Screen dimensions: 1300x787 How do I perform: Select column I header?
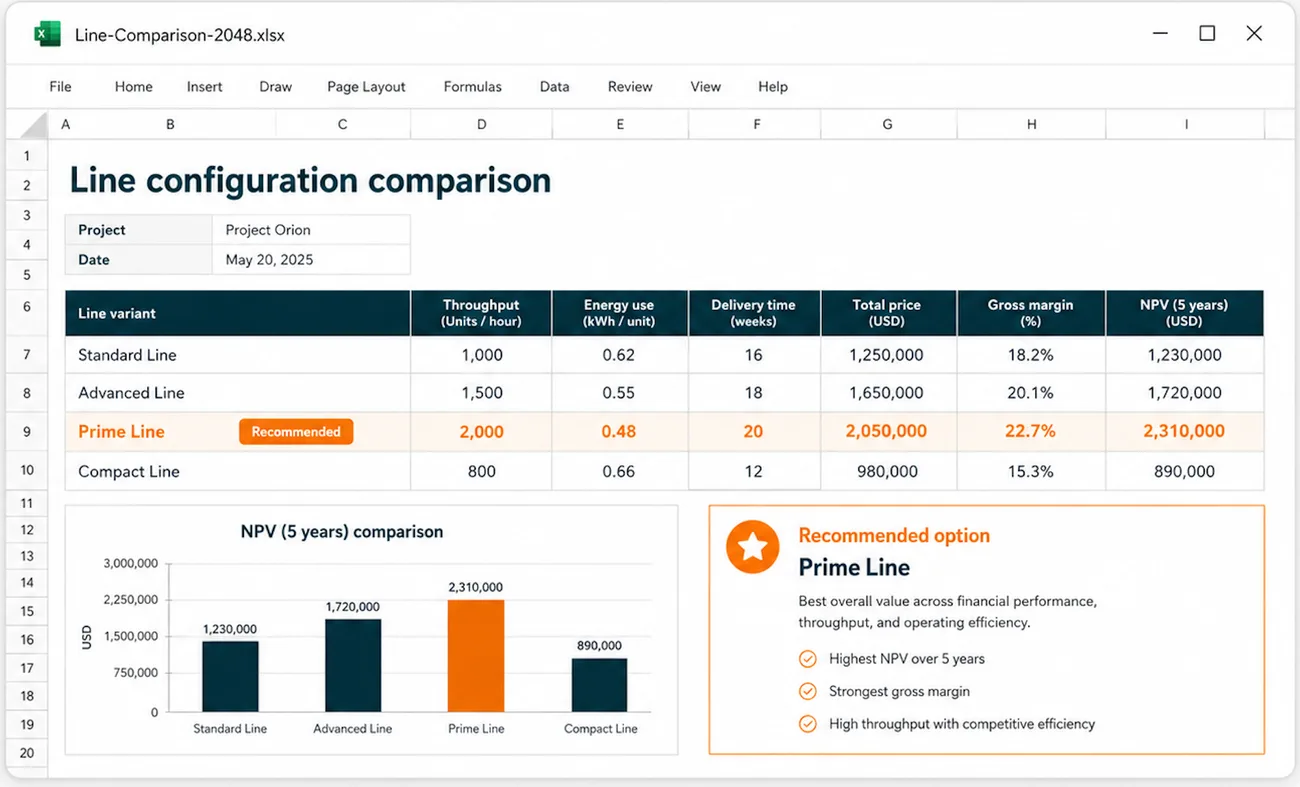coord(1186,125)
